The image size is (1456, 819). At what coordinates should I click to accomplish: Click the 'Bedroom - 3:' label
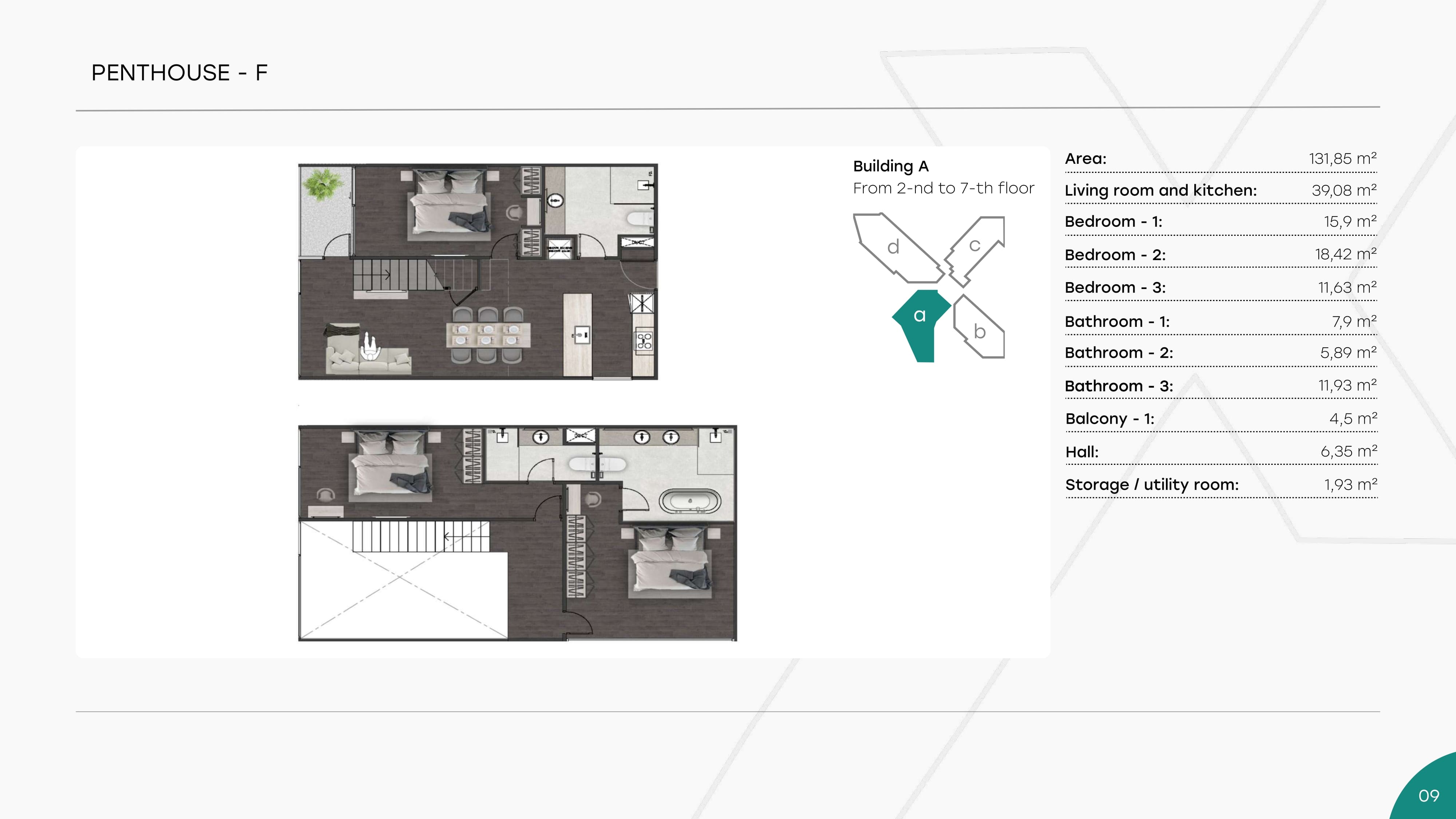[x=1115, y=288]
